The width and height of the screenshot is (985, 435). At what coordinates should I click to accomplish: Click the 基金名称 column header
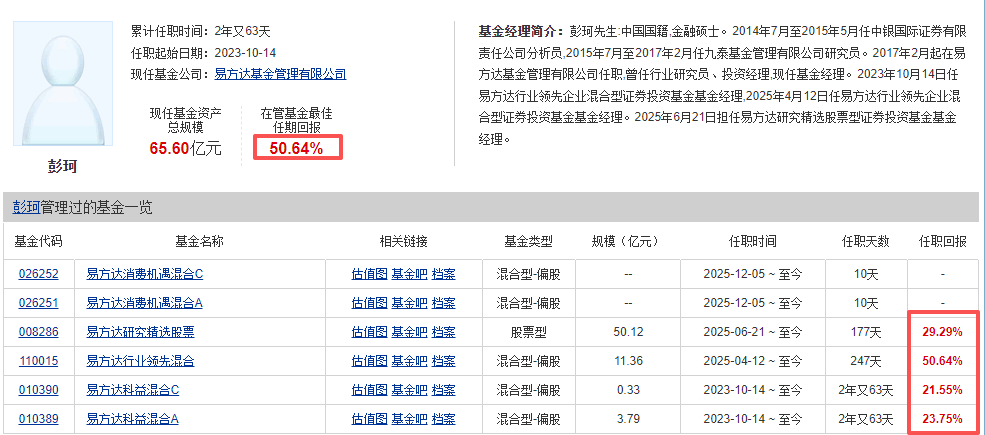click(200, 241)
